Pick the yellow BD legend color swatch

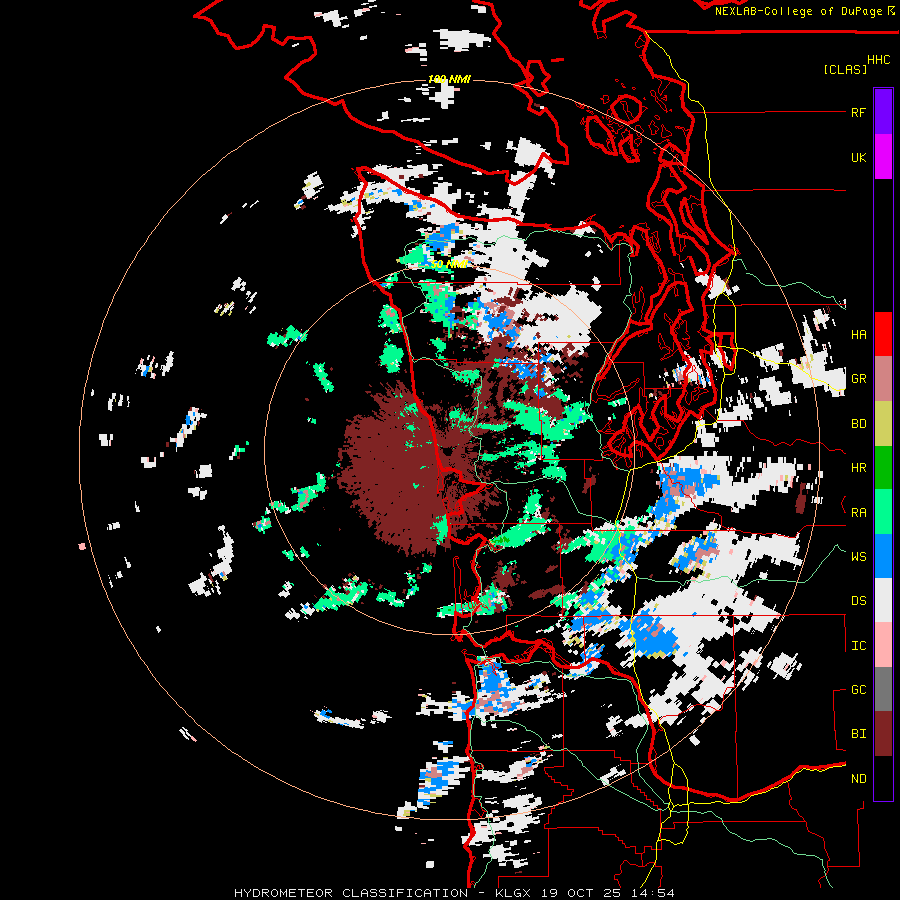pyautogui.click(x=883, y=424)
